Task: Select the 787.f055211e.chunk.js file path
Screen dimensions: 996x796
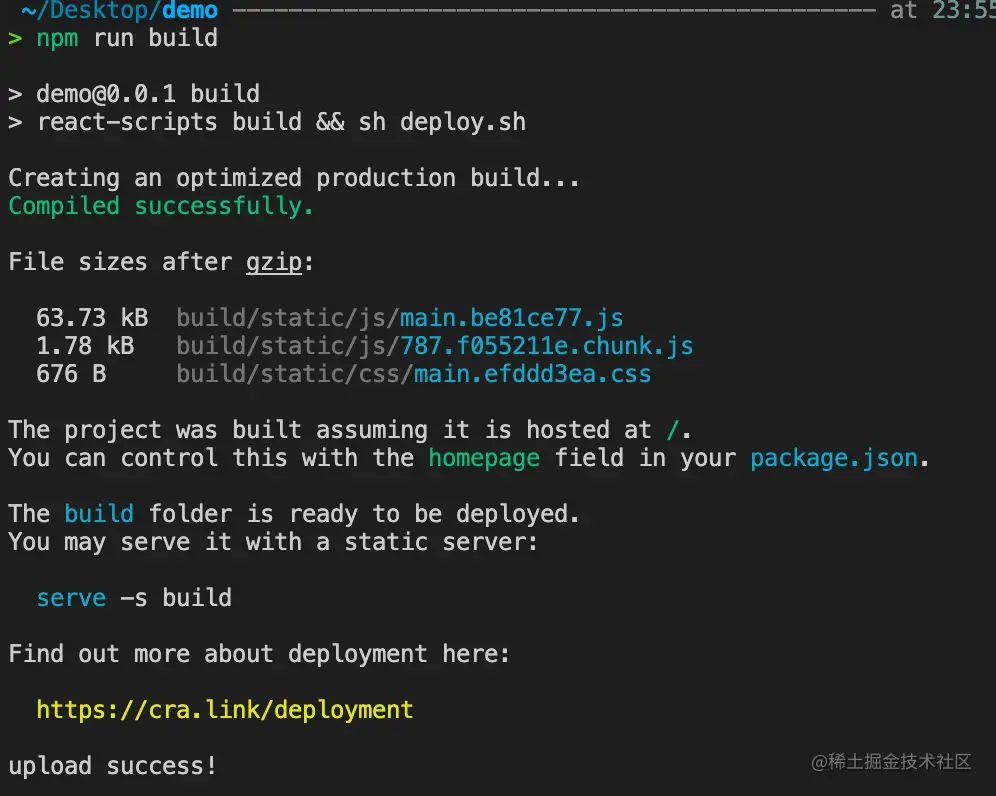Action: (x=435, y=346)
